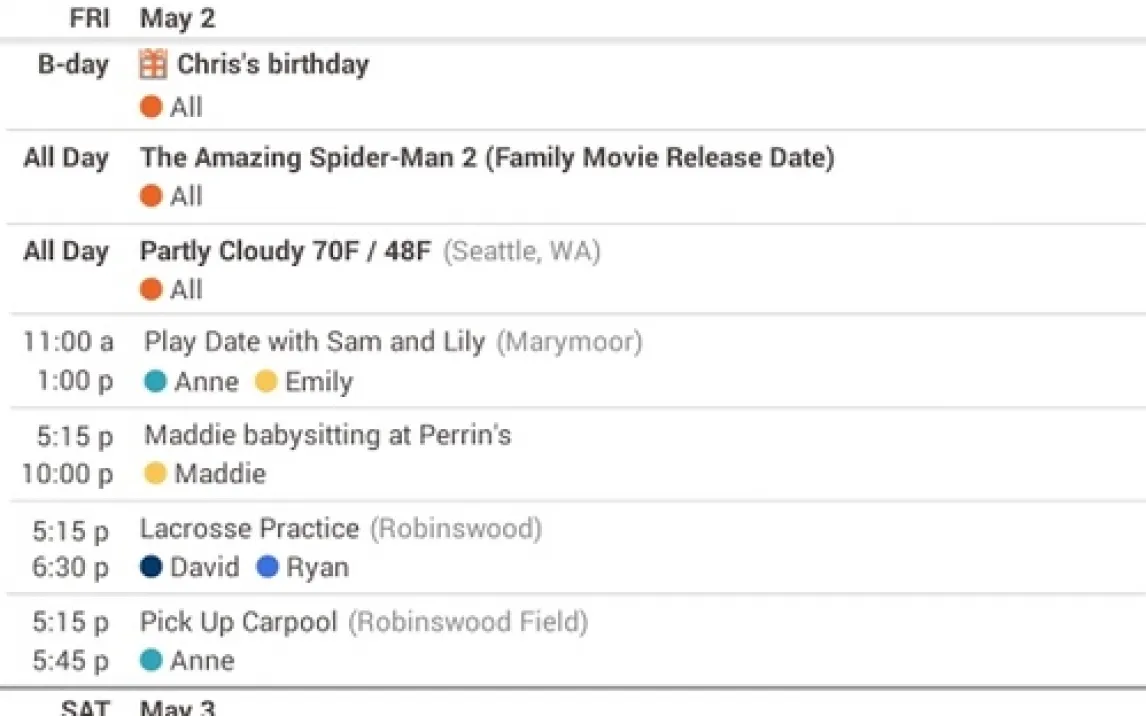Click the orange All dot under Spider-Man 2
The height and width of the screenshot is (716, 1146).
point(151,197)
